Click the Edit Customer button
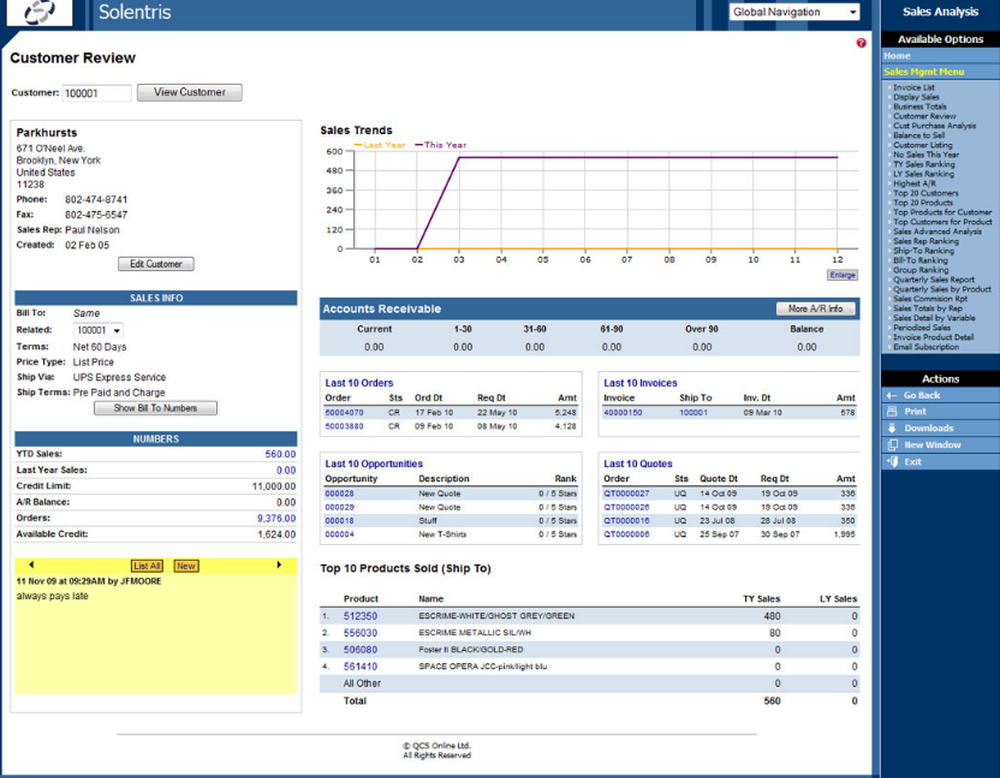This screenshot has width=1000, height=778. [155, 263]
